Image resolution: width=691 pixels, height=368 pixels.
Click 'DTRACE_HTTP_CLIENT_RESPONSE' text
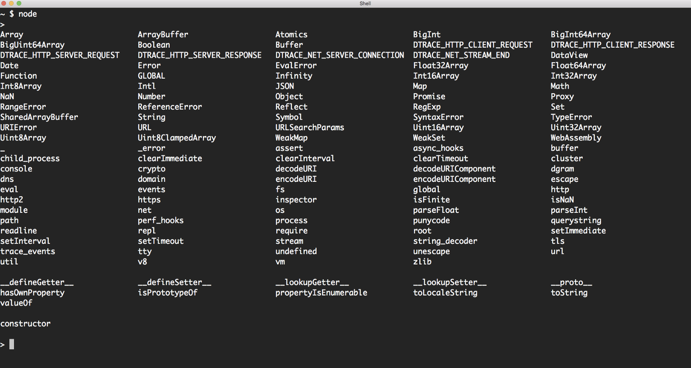(613, 45)
